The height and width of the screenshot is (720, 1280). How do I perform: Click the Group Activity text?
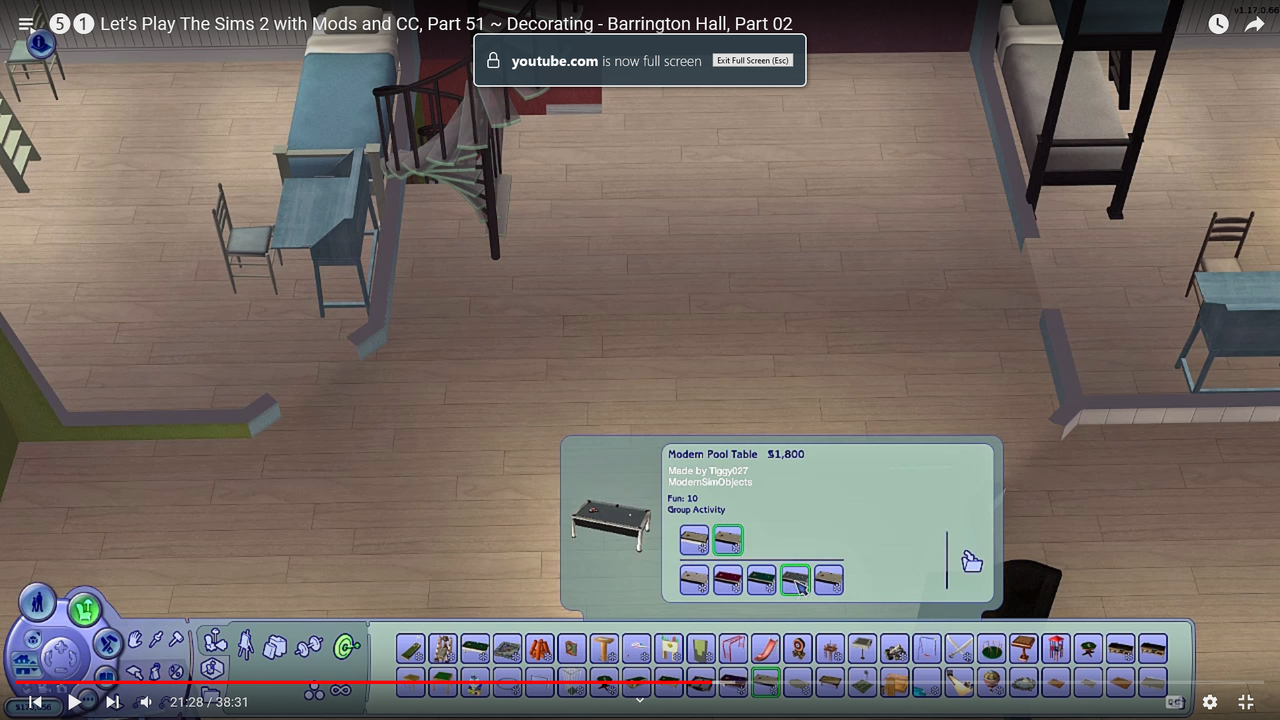click(x=697, y=510)
